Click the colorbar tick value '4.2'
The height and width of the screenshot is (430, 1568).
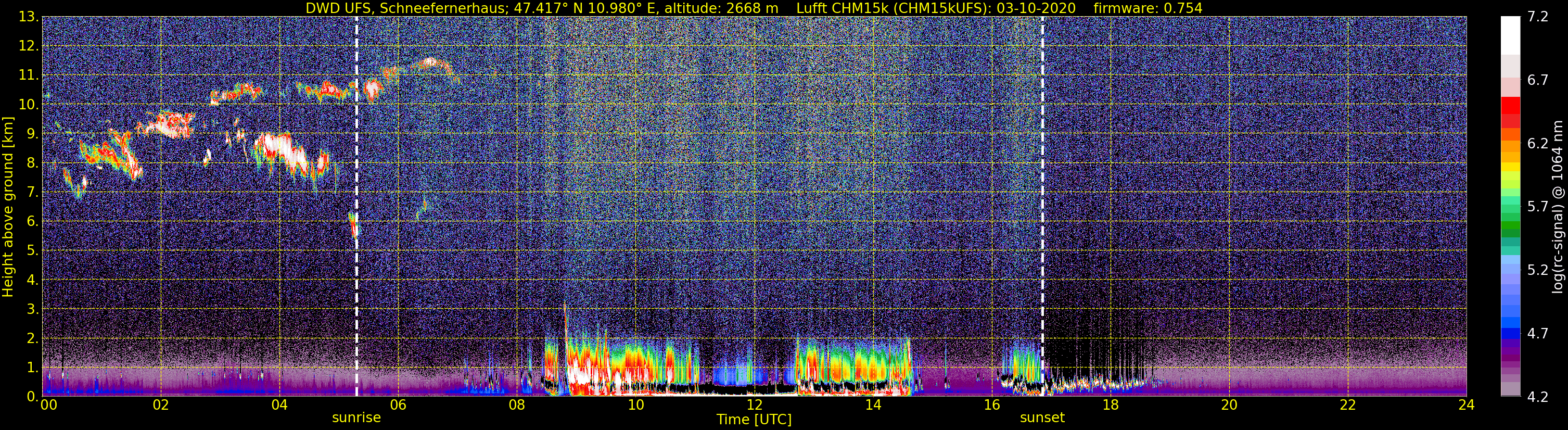[x=1538, y=397]
